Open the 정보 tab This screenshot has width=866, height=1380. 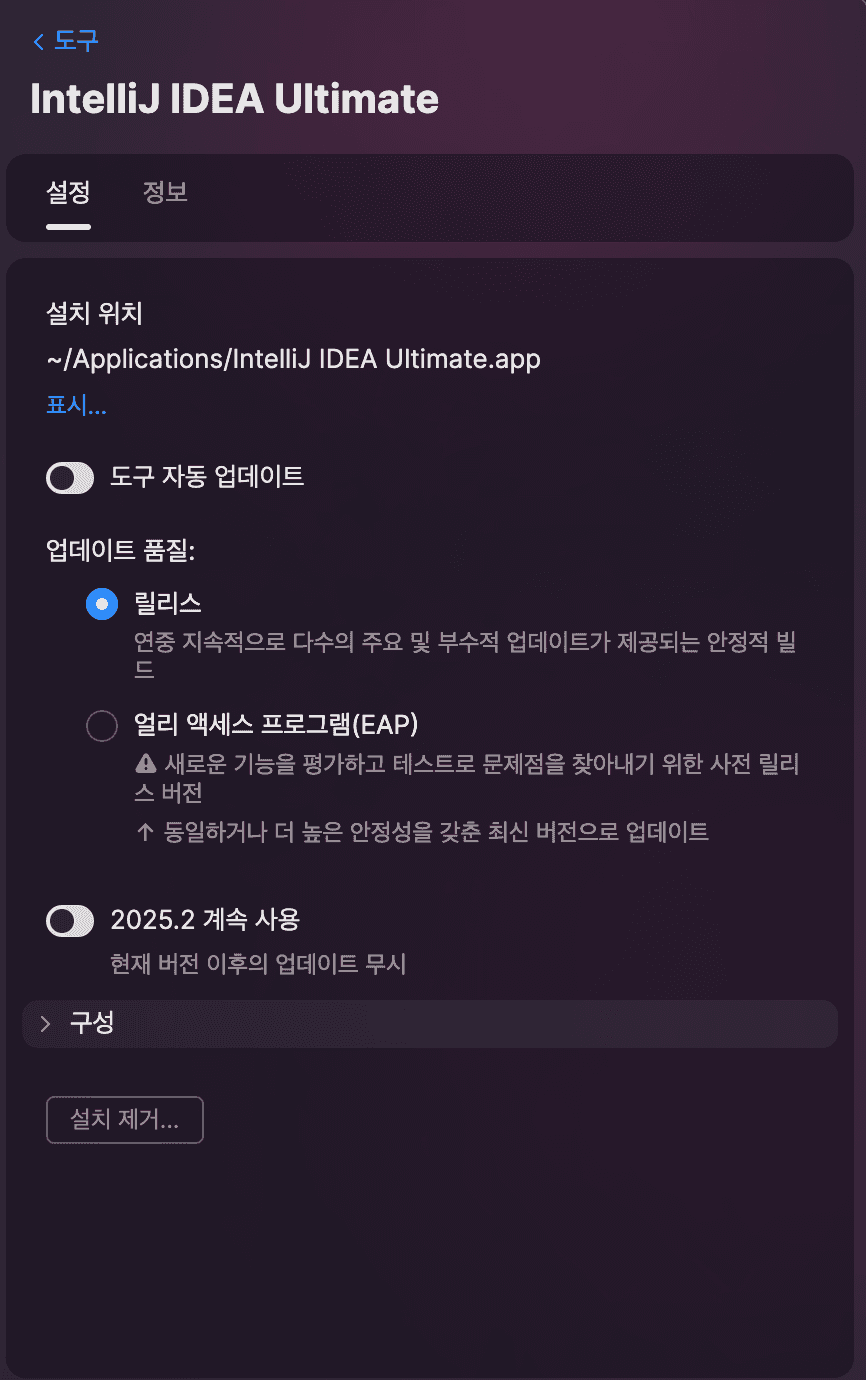coord(165,192)
